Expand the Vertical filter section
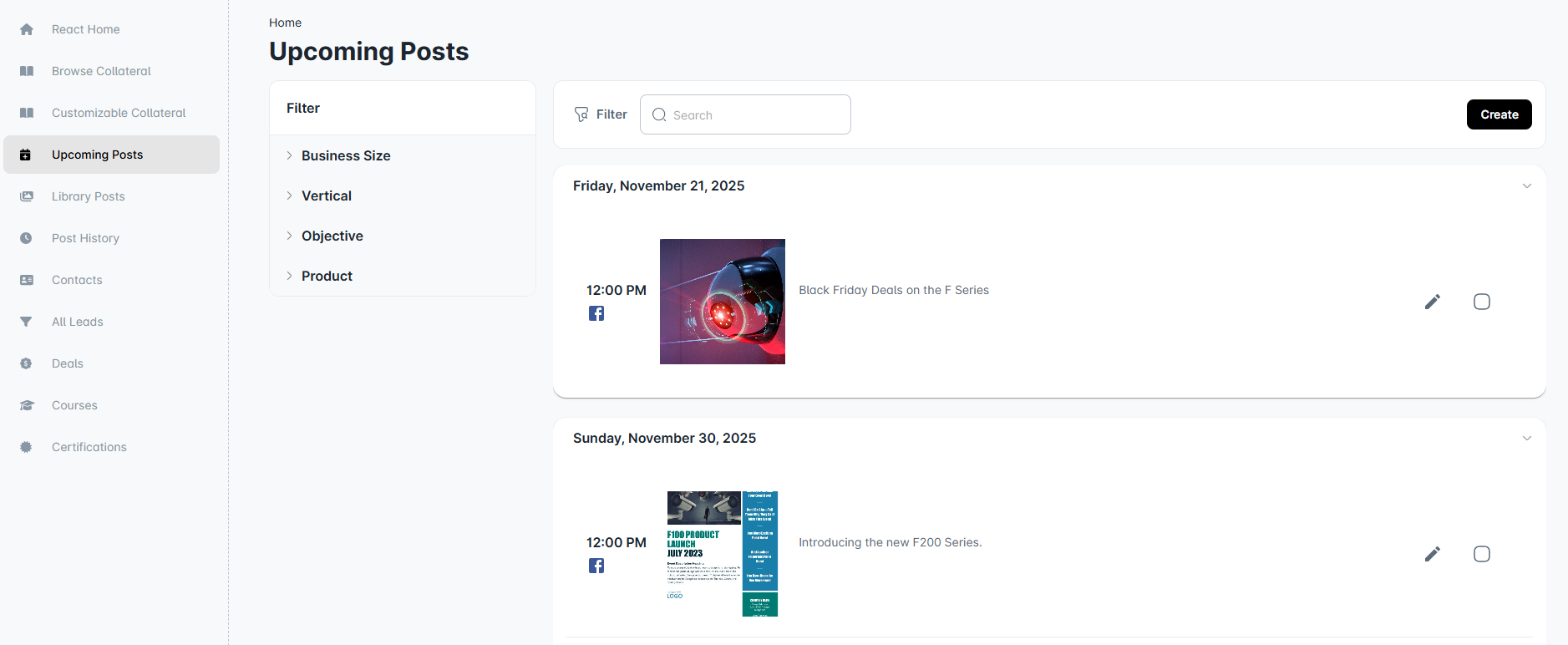This screenshot has width=1568, height=645. point(326,196)
